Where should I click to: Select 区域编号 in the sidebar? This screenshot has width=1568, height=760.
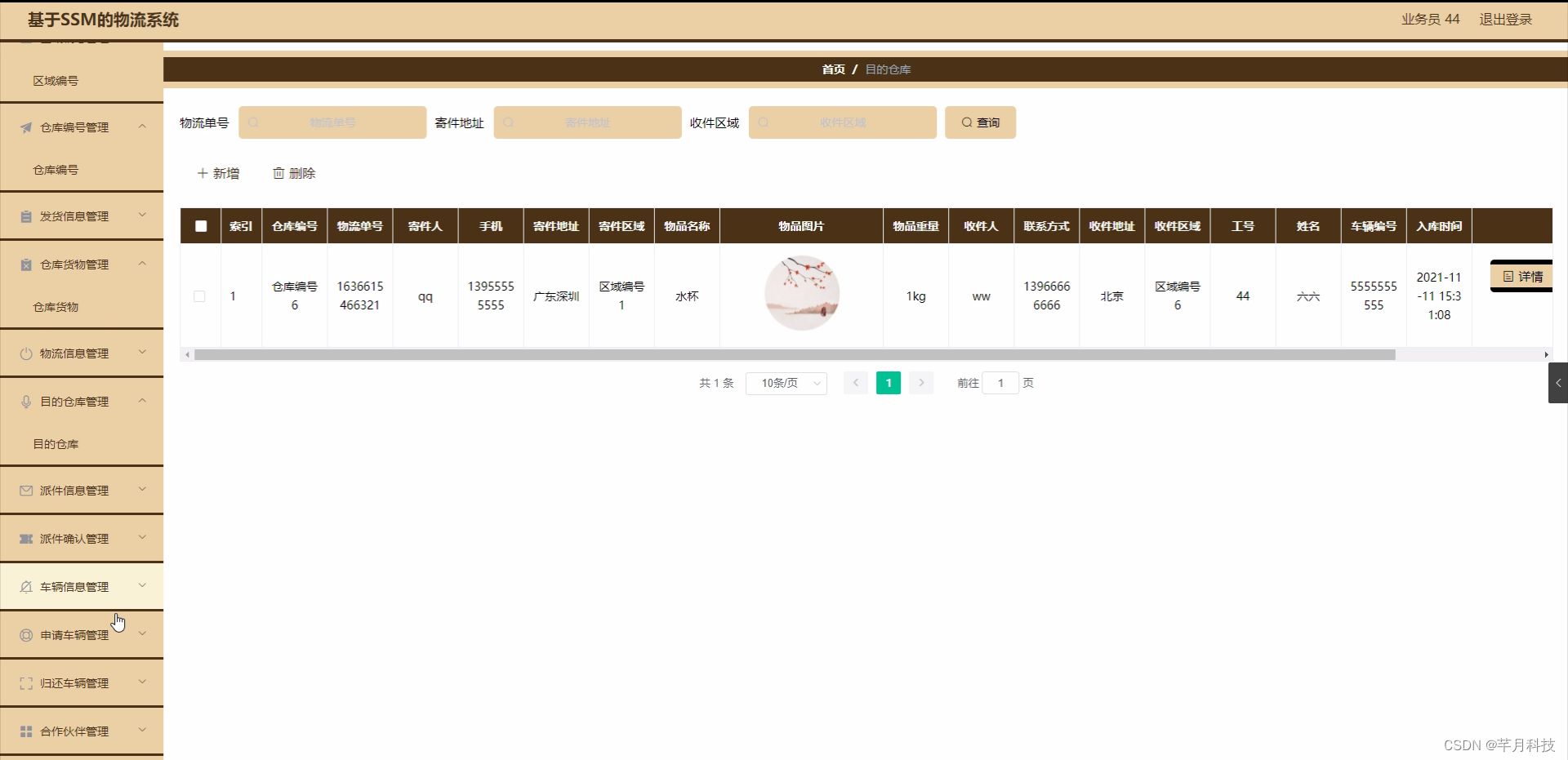click(56, 80)
